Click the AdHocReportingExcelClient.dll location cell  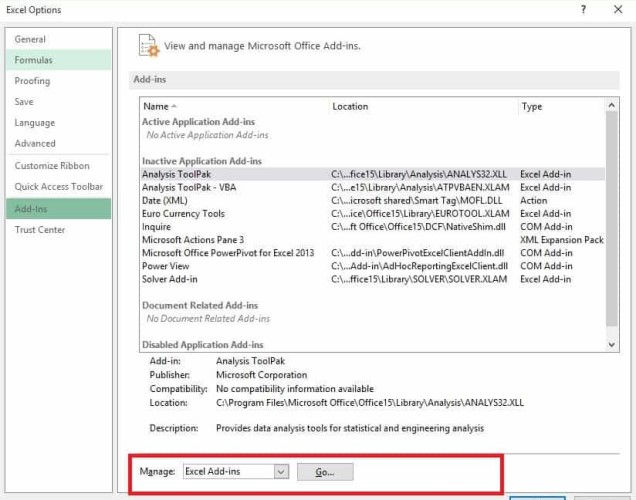419,266
